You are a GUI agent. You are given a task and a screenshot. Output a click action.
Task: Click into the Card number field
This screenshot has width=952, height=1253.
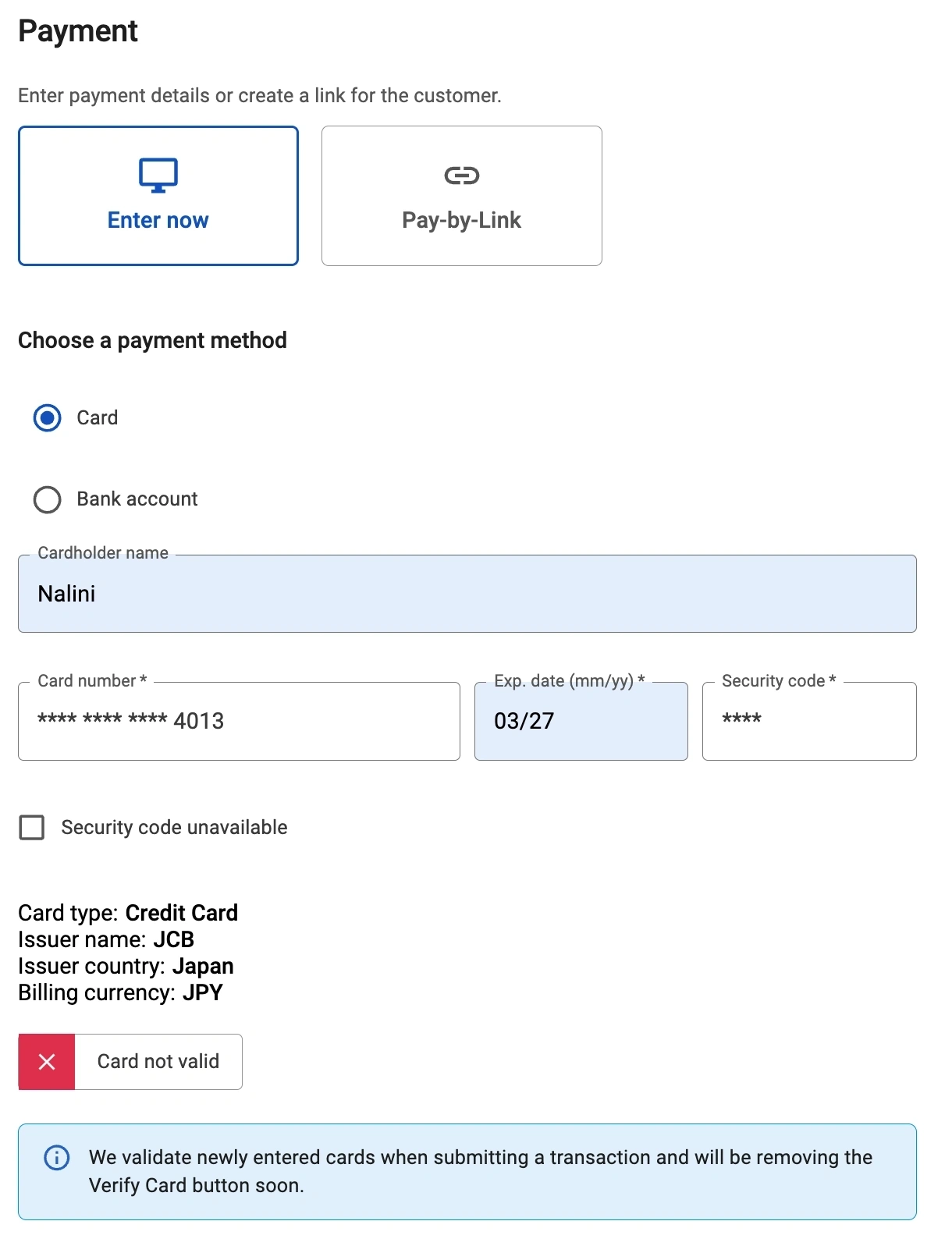(x=239, y=721)
